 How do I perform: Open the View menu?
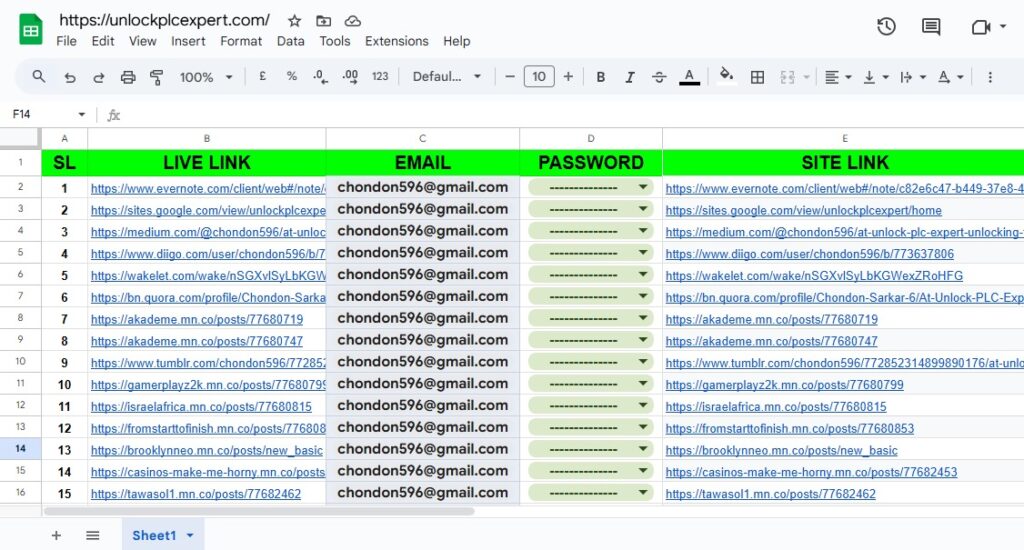142,41
